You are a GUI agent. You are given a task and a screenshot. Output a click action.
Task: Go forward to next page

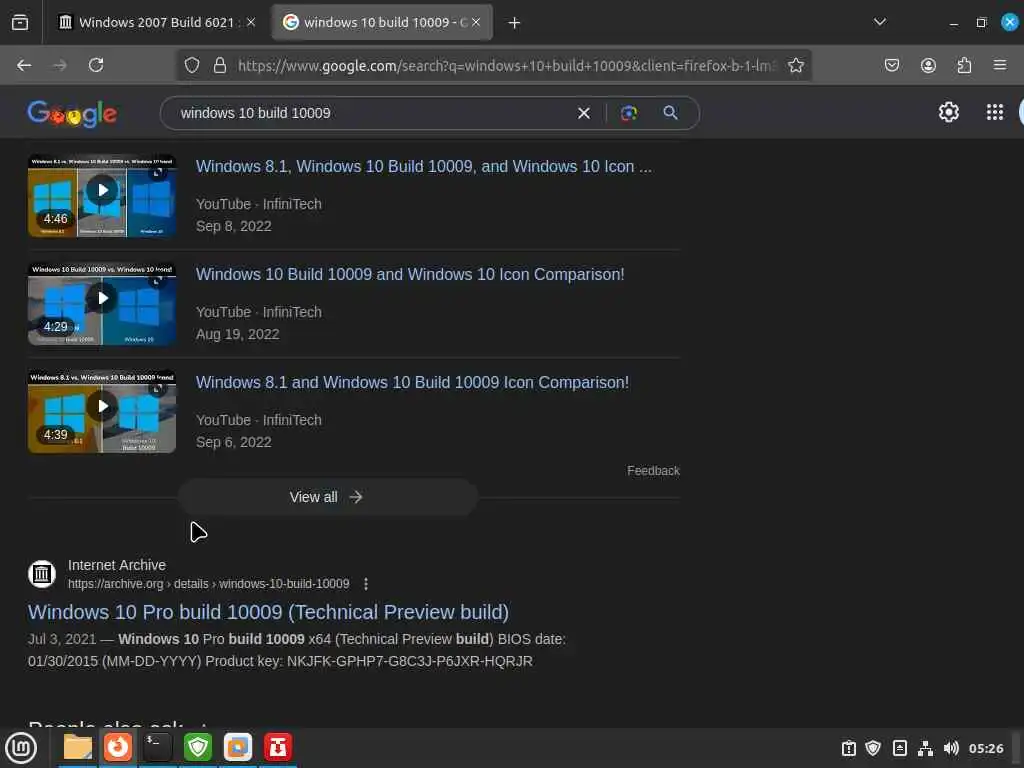(59, 65)
